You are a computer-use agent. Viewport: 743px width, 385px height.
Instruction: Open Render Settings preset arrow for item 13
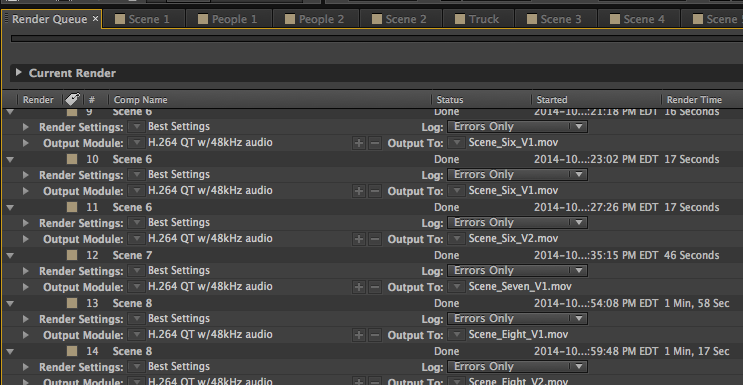click(x=136, y=319)
